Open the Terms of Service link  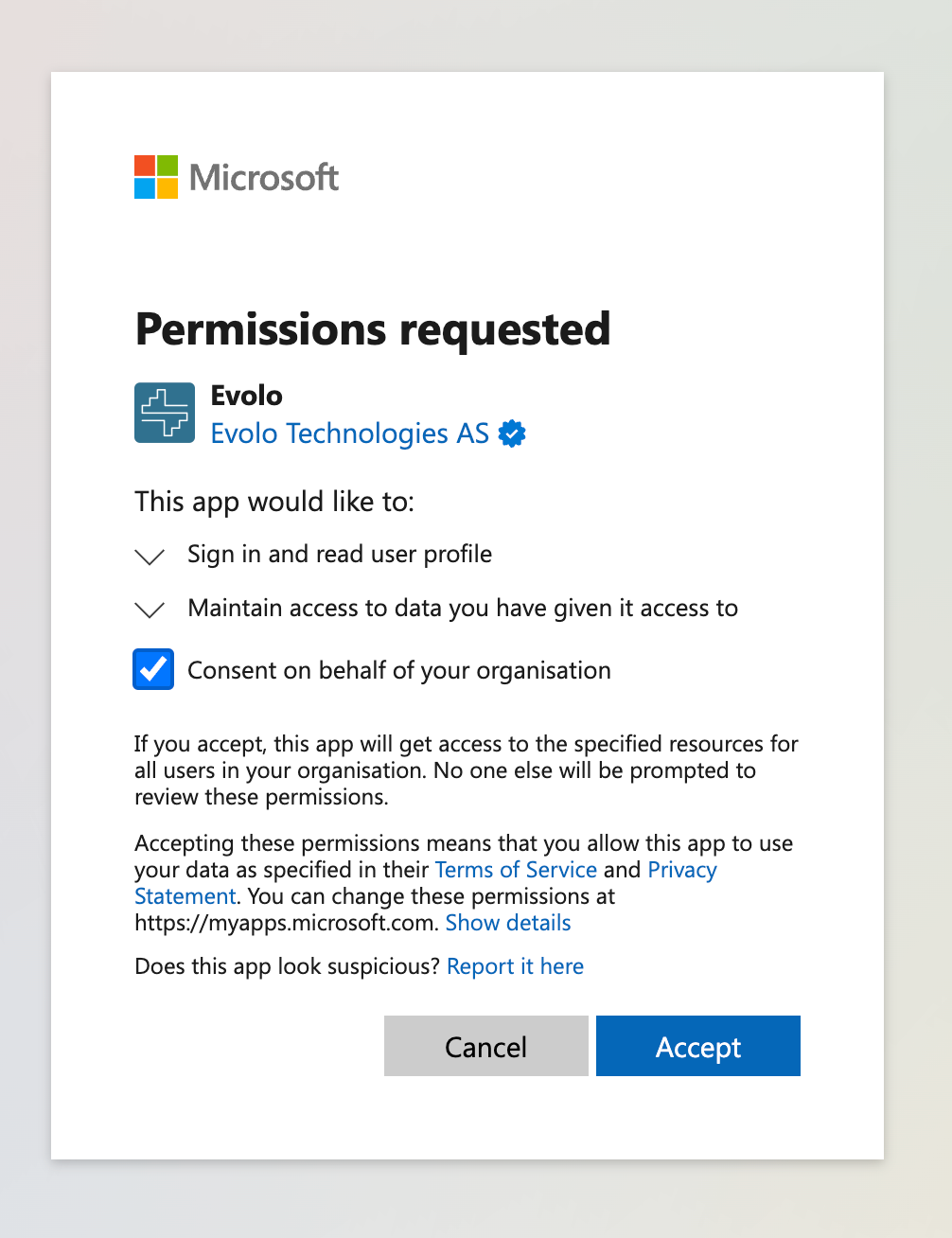pyautogui.click(x=516, y=870)
